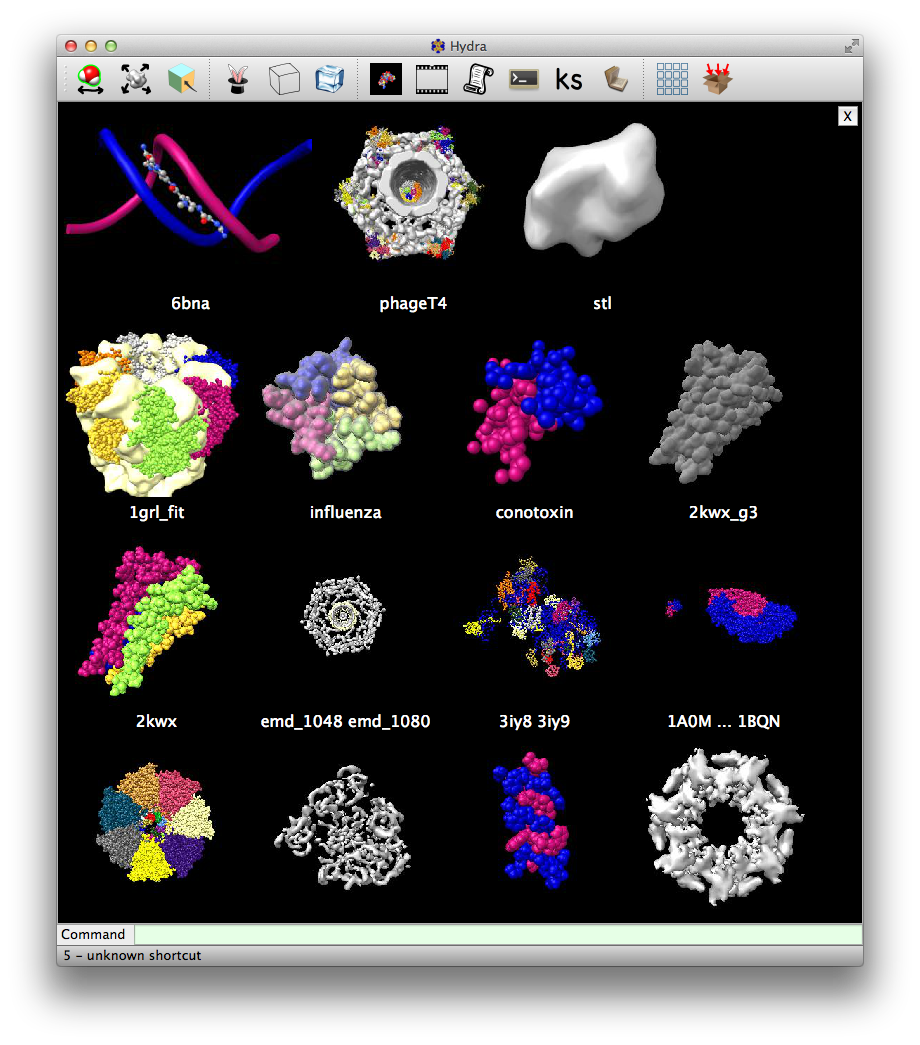Click in the Command input field
Viewport: 920px width, 1045px height.
tap(497, 934)
